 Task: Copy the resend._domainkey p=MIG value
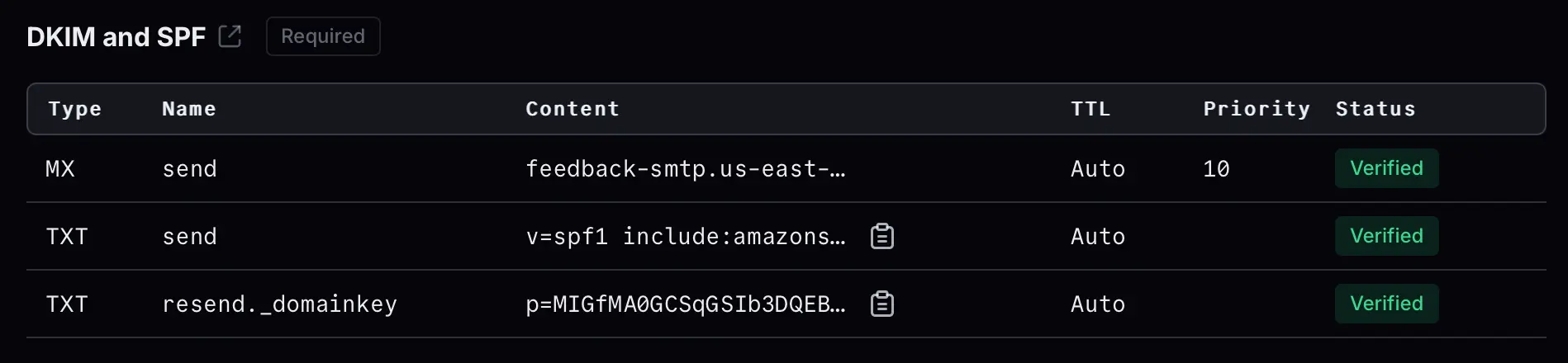(x=882, y=304)
